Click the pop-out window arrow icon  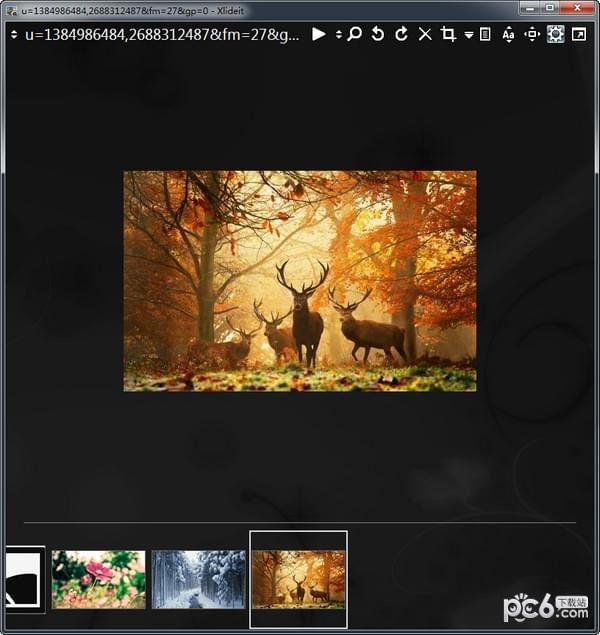pos(579,34)
